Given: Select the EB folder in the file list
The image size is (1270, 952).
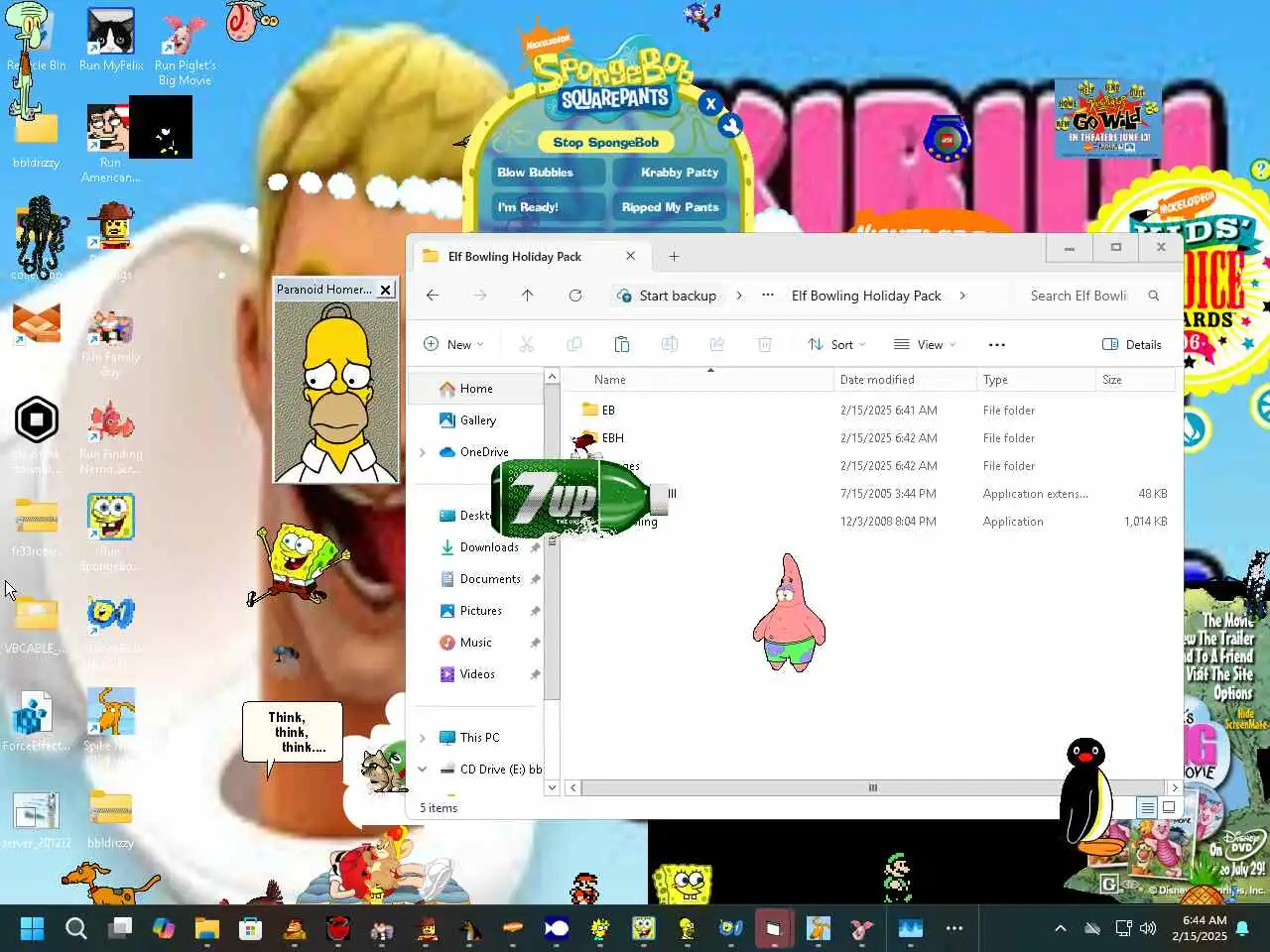Looking at the screenshot, I should tap(608, 410).
